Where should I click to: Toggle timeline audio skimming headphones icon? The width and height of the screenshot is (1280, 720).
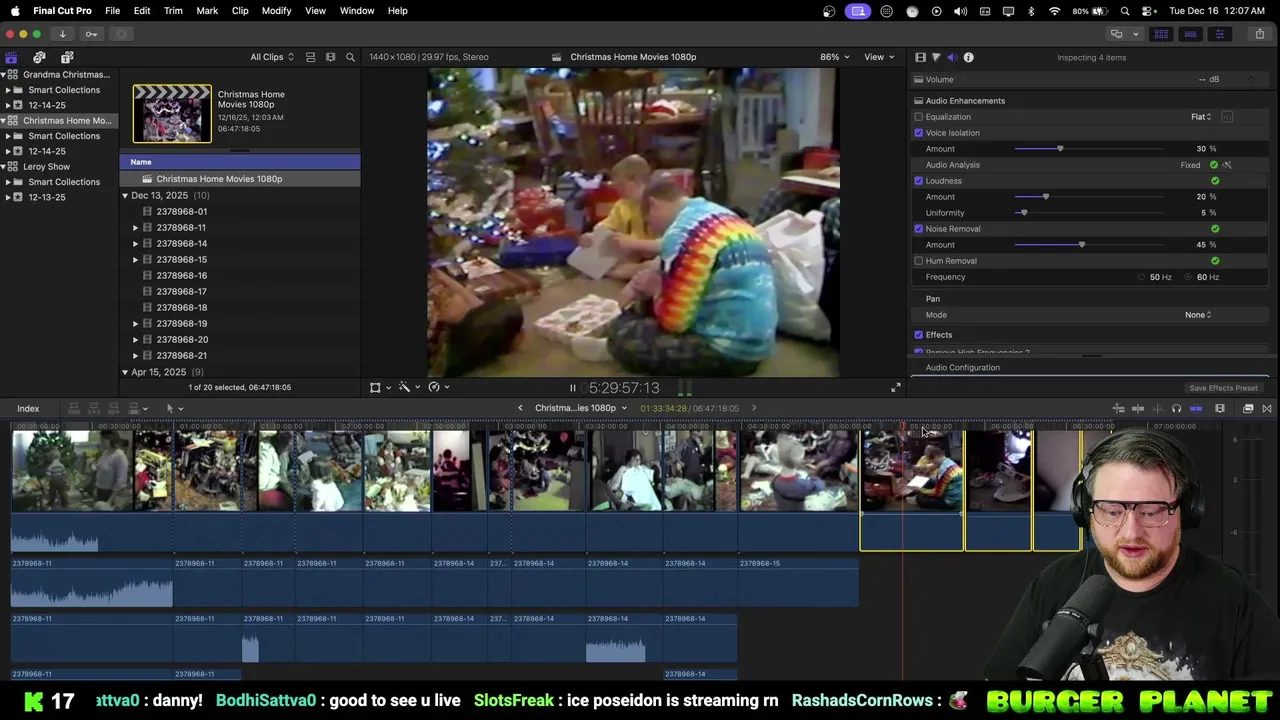click(x=1176, y=408)
